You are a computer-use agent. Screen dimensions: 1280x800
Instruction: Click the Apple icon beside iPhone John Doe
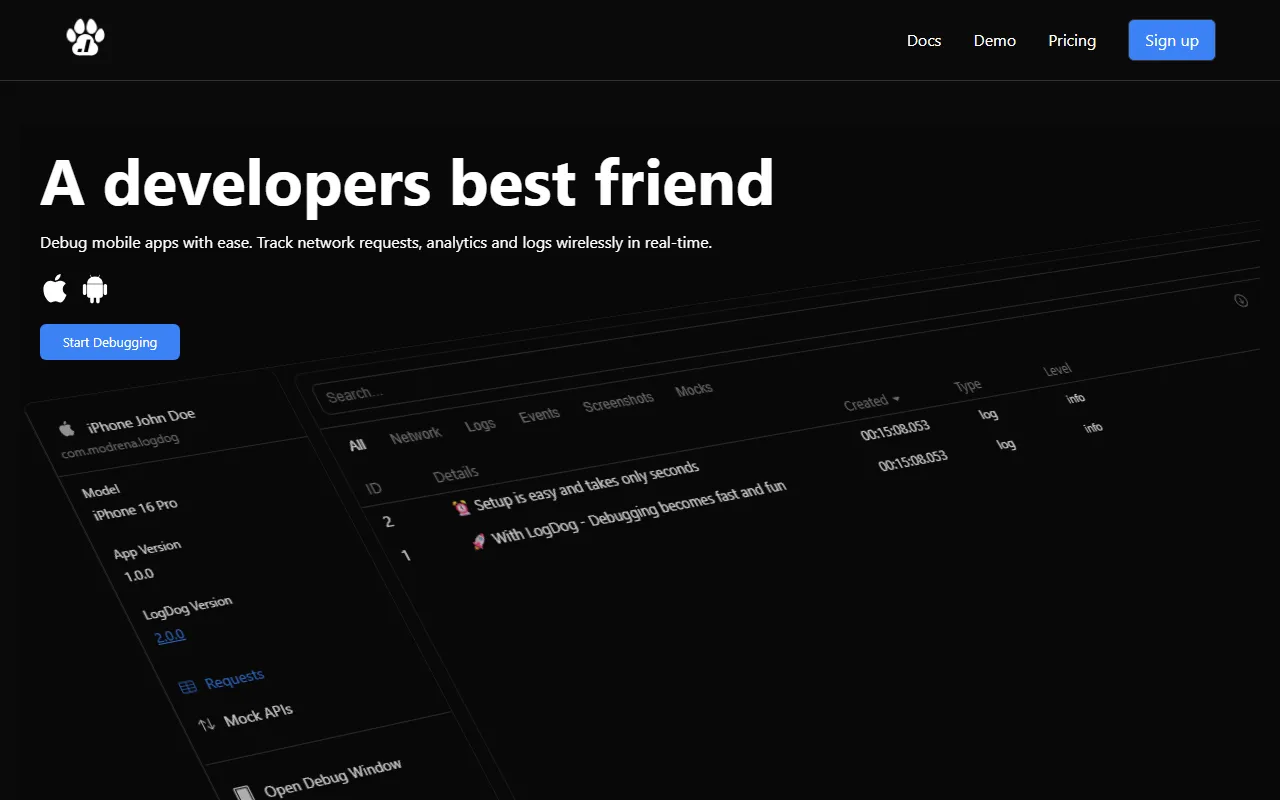[x=67, y=429]
